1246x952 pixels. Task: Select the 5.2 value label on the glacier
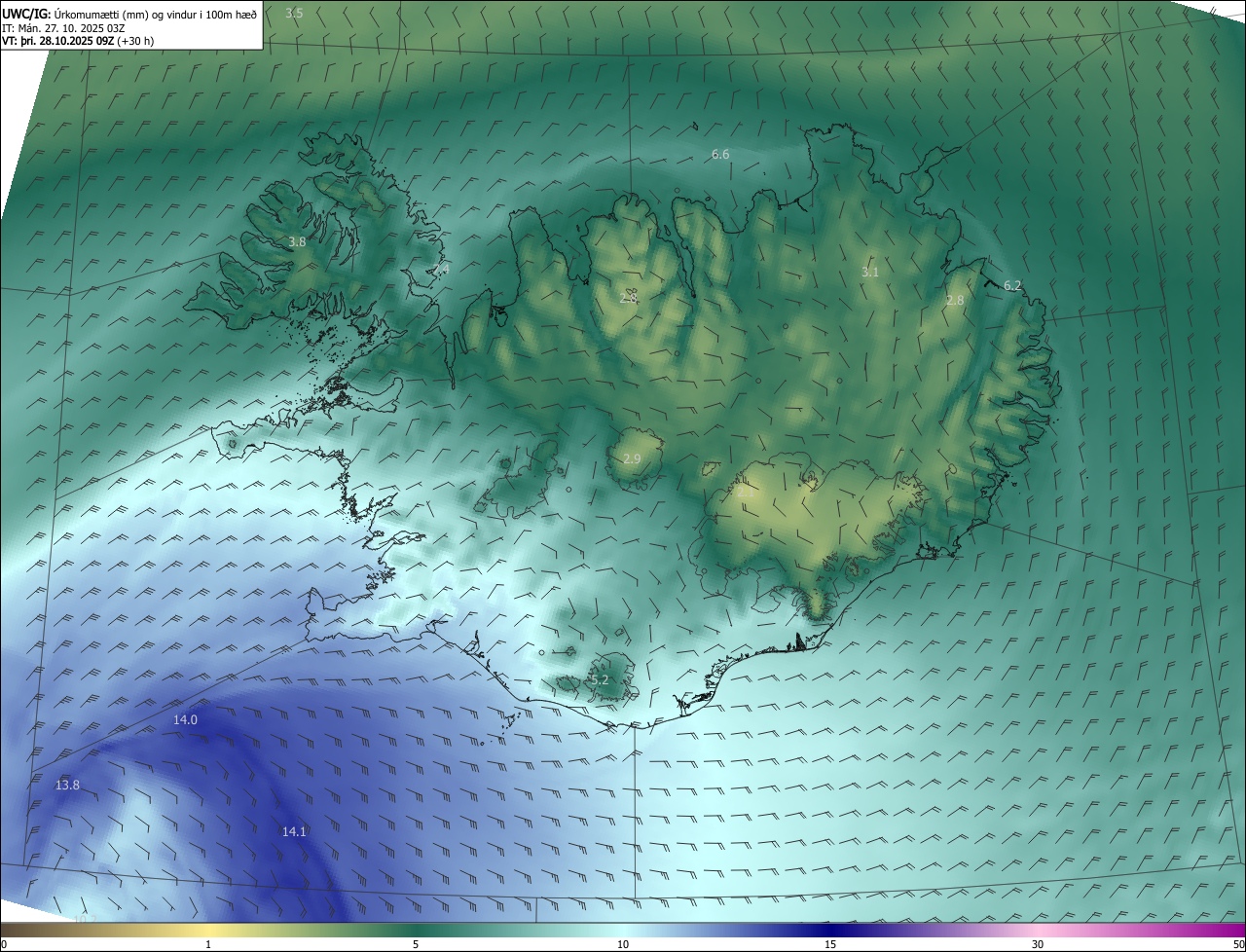599,679
